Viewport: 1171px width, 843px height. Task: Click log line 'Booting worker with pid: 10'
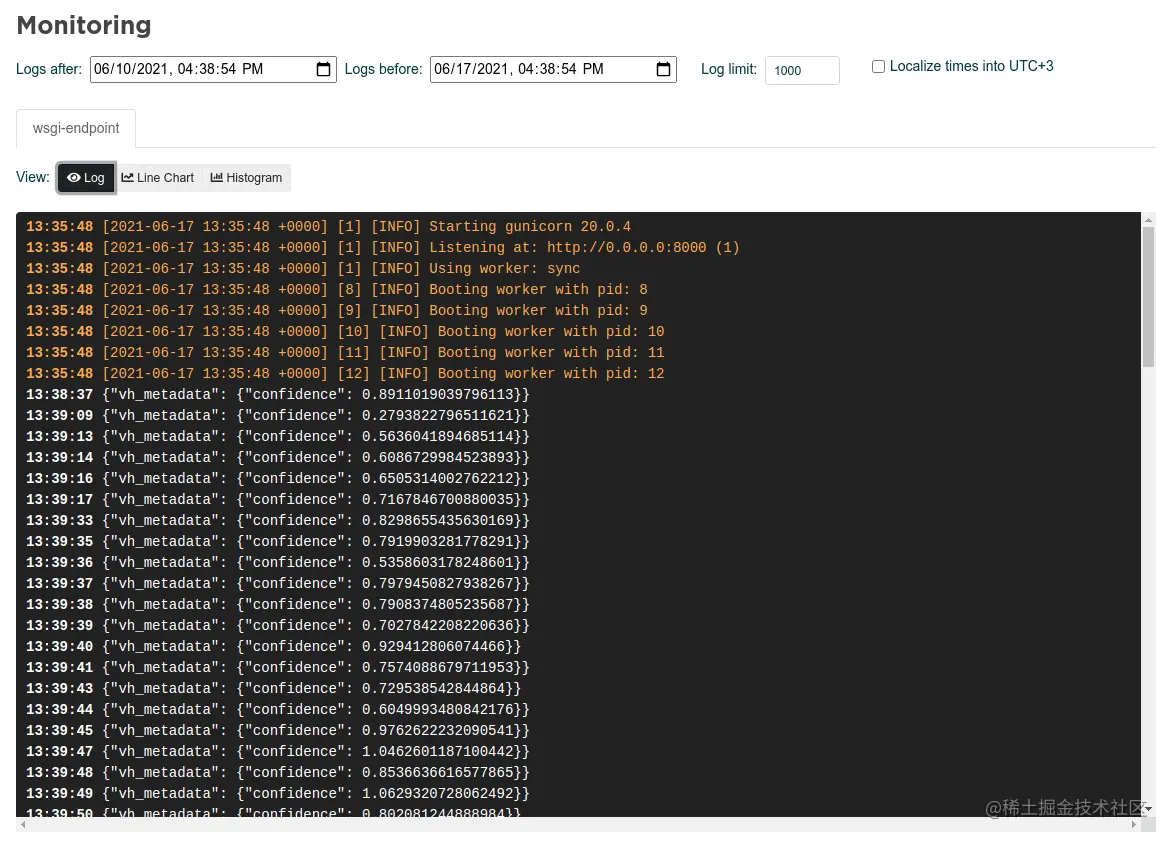pyautogui.click(x=345, y=331)
